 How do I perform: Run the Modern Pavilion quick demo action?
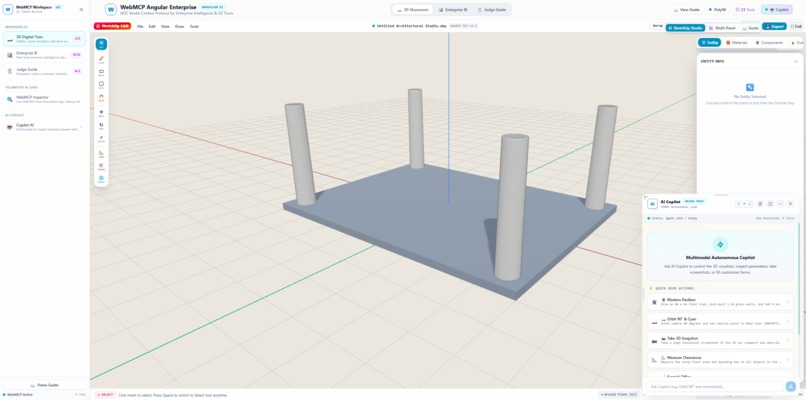click(720, 302)
